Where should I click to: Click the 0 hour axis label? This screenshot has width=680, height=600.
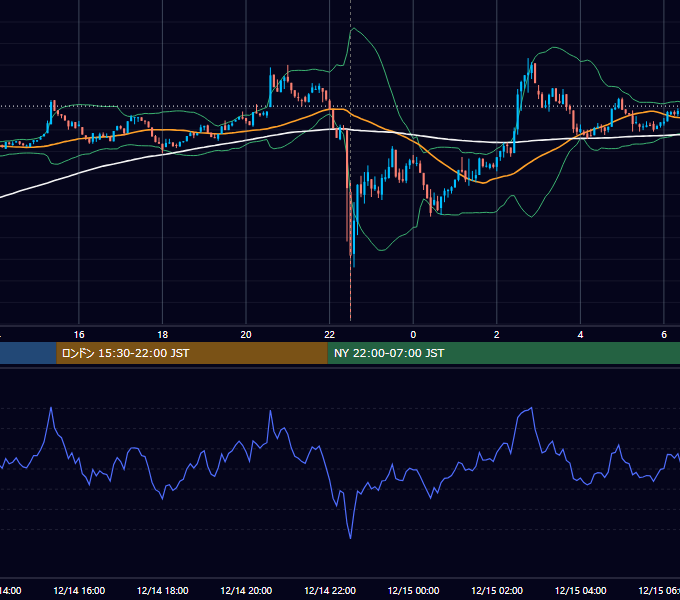(x=413, y=335)
